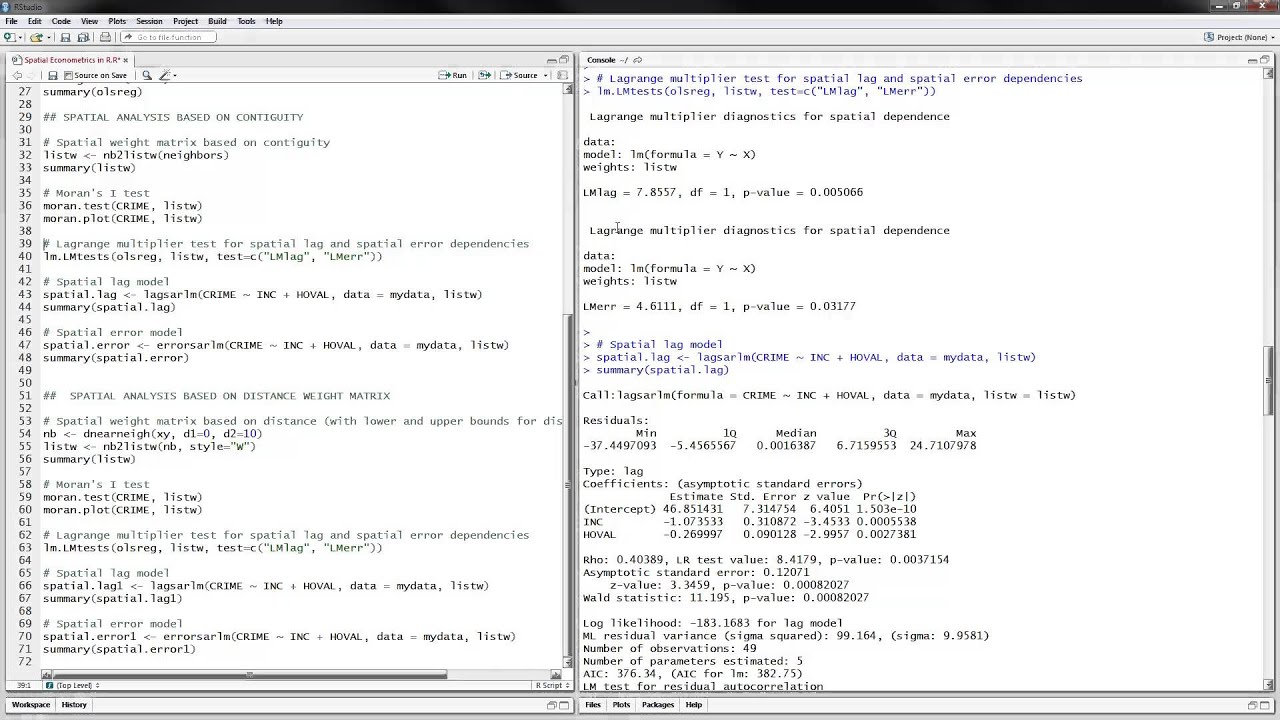1280x720 pixels.
Task: Switch to the History tab
Action: tap(74, 705)
